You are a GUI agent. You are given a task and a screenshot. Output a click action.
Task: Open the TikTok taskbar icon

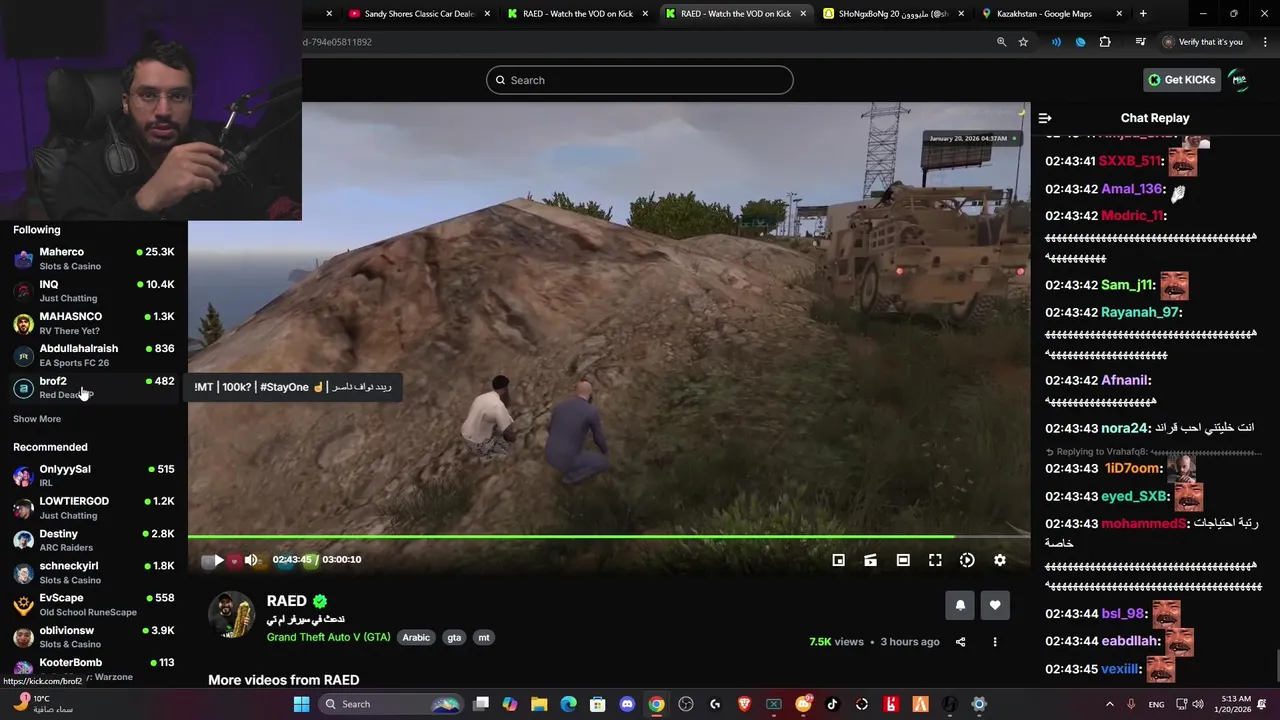[x=832, y=704]
